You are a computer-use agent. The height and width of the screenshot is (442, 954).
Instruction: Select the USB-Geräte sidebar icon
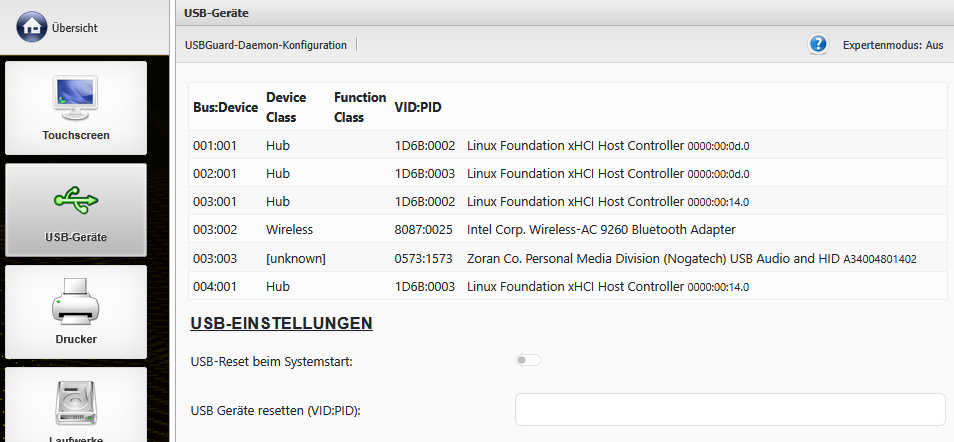[76, 210]
